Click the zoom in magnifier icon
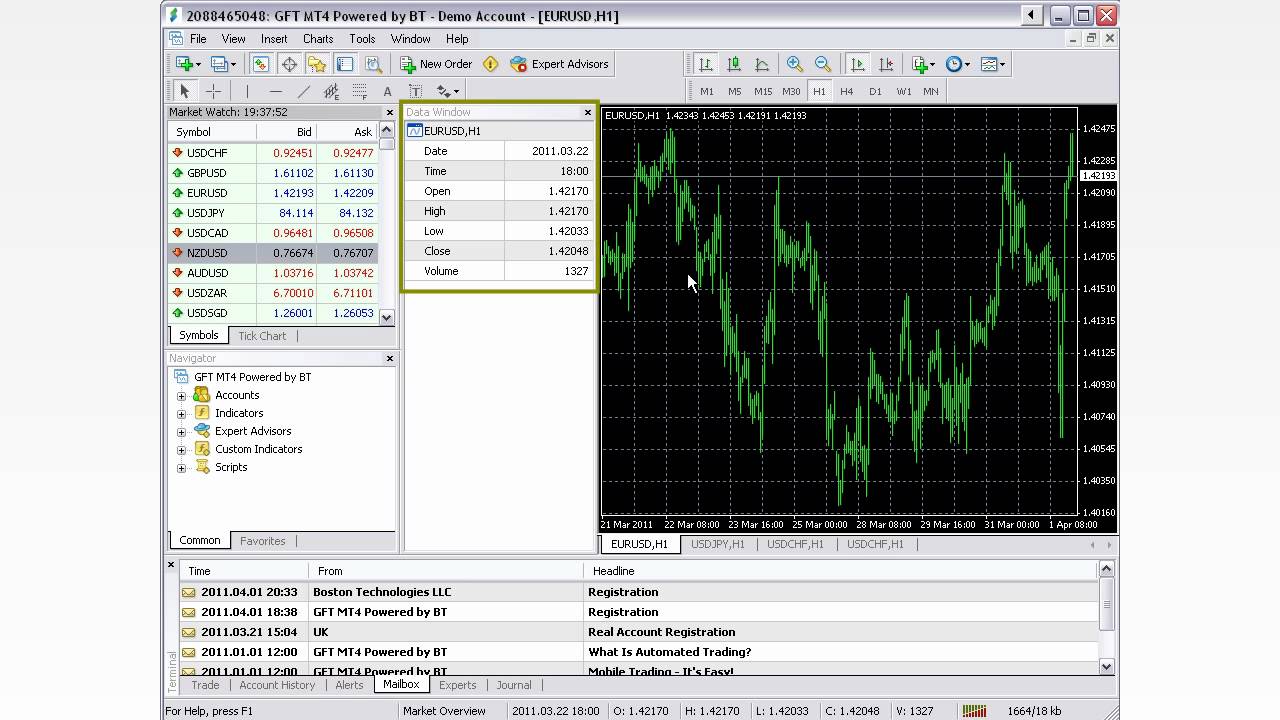This screenshot has height=720, width=1280. [x=795, y=64]
